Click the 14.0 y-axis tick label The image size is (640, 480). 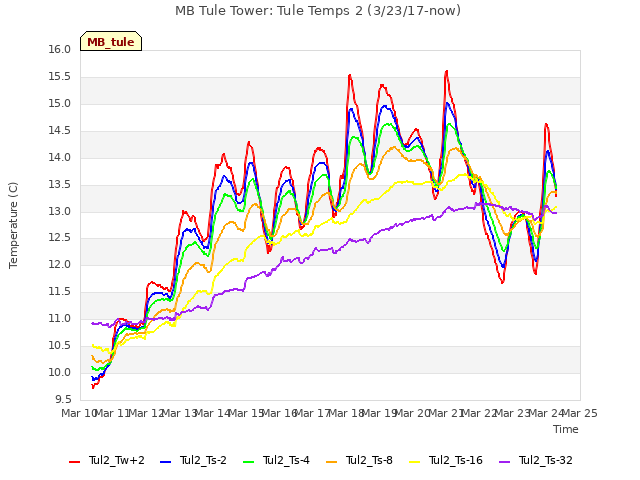coord(60,158)
